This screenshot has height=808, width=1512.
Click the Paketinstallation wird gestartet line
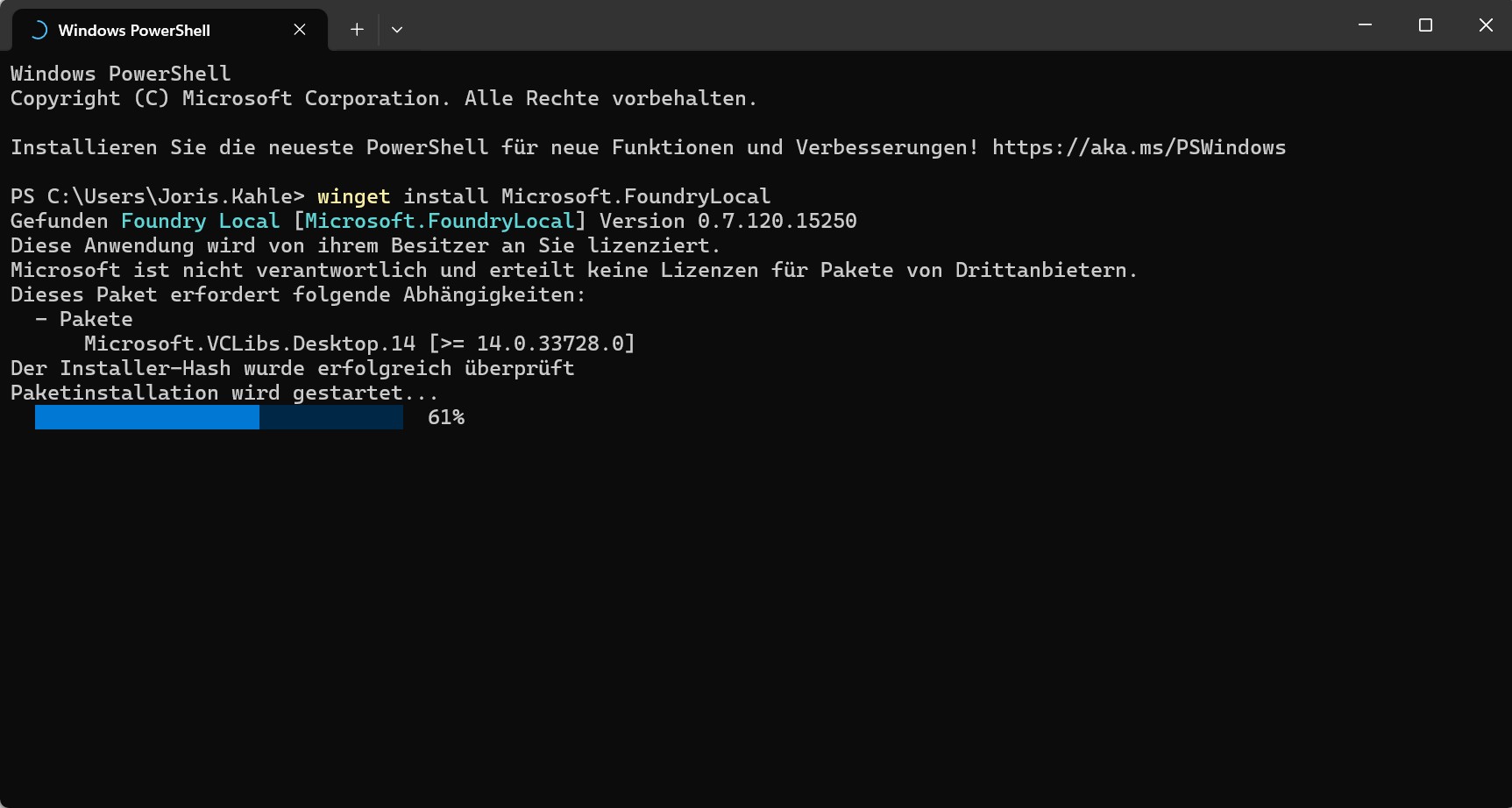pyautogui.click(x=224, y=393)
